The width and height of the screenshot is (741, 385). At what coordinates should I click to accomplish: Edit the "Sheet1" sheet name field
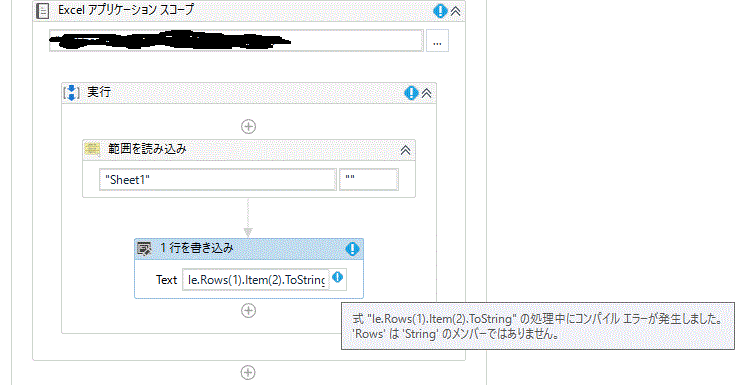218,180
